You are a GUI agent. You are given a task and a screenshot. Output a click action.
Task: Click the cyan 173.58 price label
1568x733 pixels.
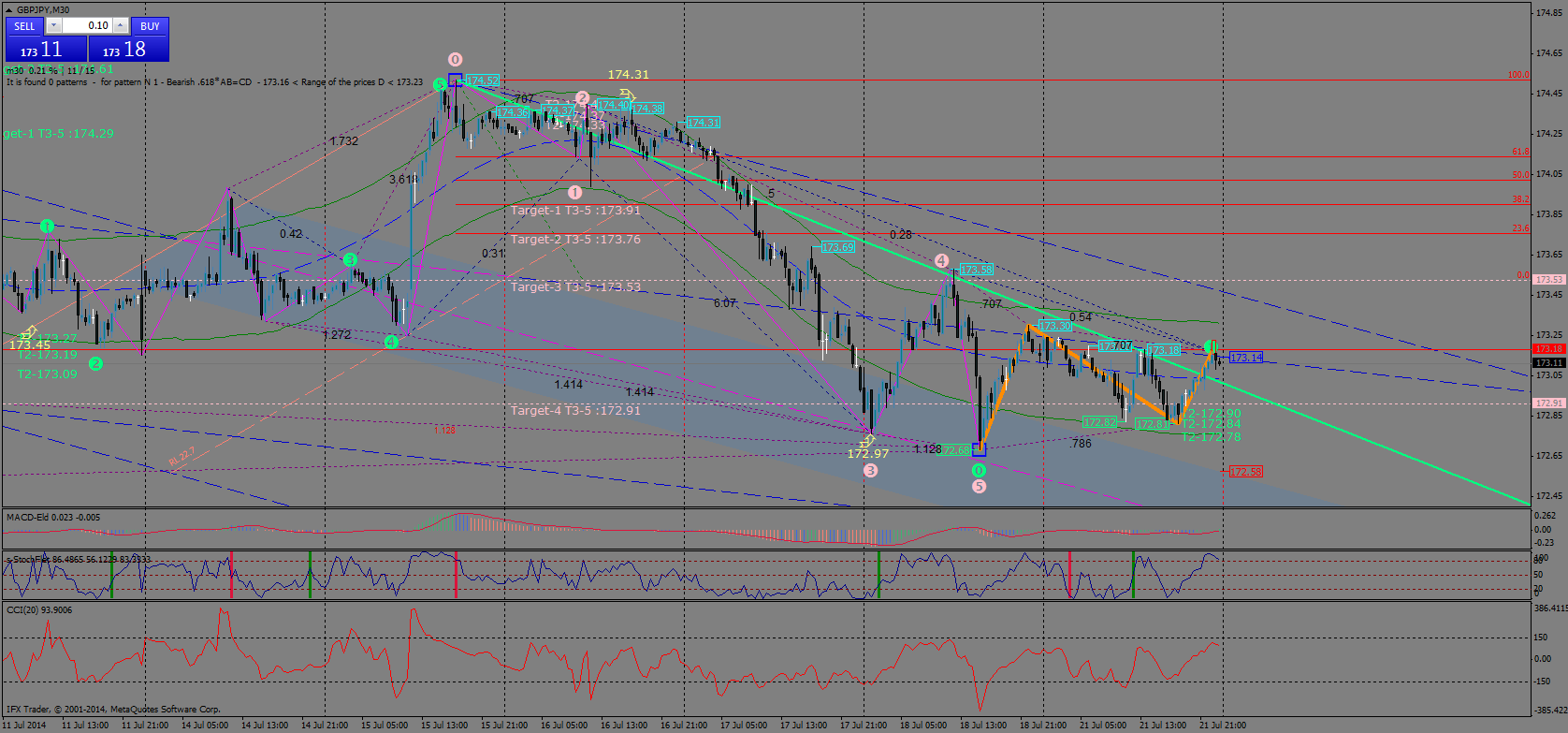pyautogui.click(x=976, y=270)
